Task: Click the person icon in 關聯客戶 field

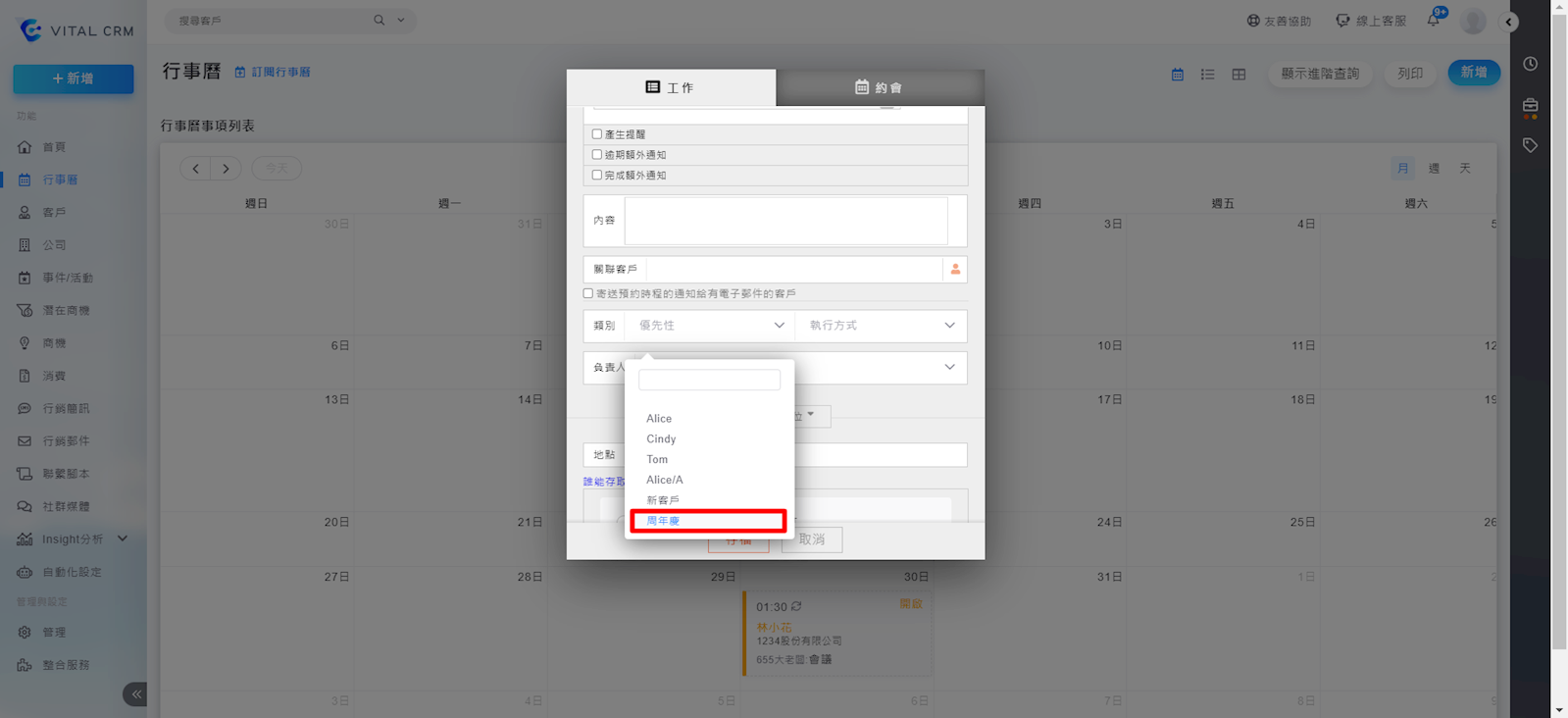Action: [x=954, y=270]
